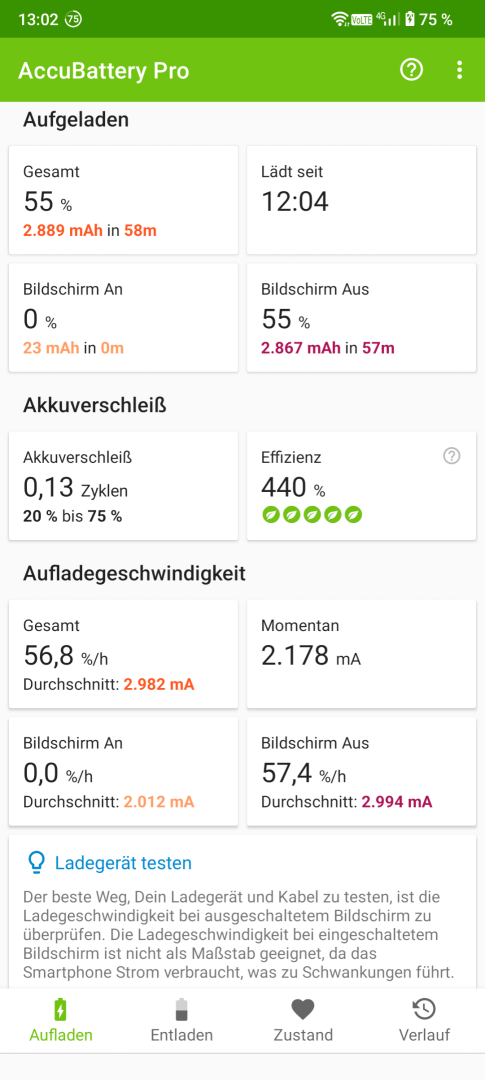Tap the green leaf efficiency rating icons
This screenshot has width=485, height=1080.
[x=312, y=515]
